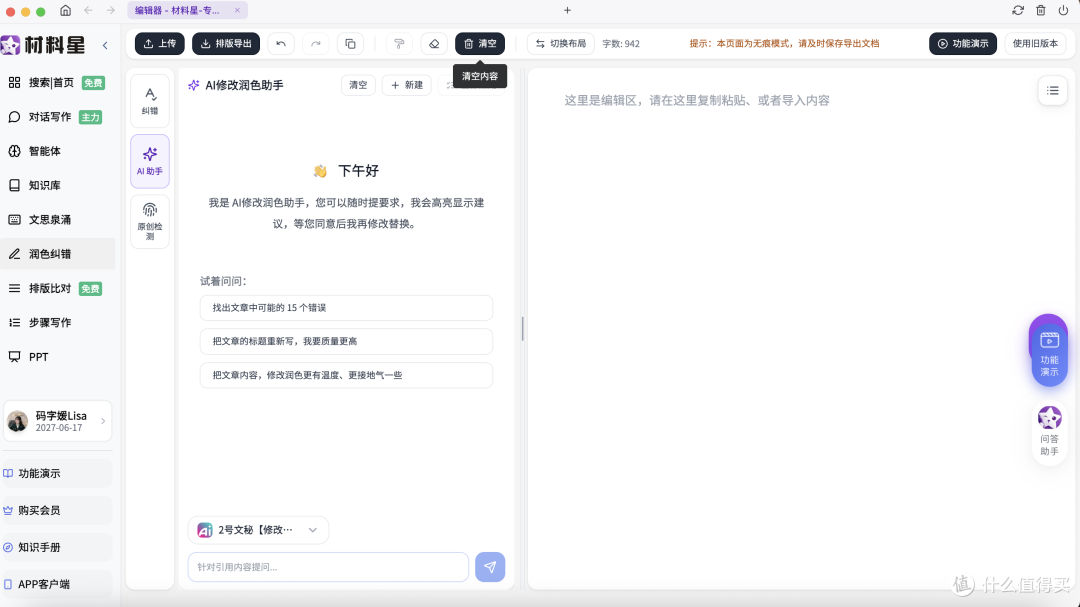Click the eraser icon in toolbar
1080x607 pixels.
(434, 43)
